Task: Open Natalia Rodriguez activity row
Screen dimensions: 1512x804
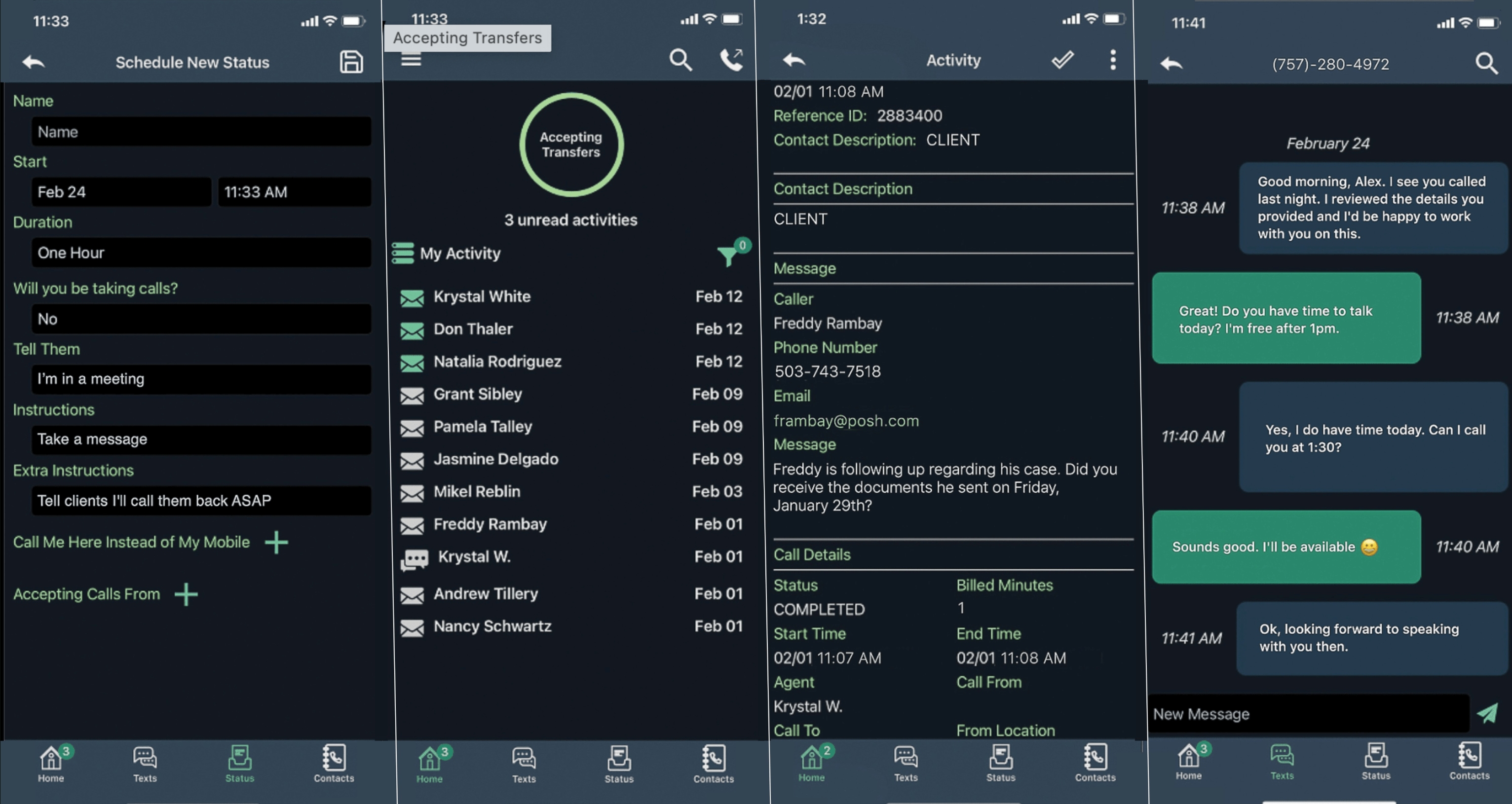Action: pos(571,362)
